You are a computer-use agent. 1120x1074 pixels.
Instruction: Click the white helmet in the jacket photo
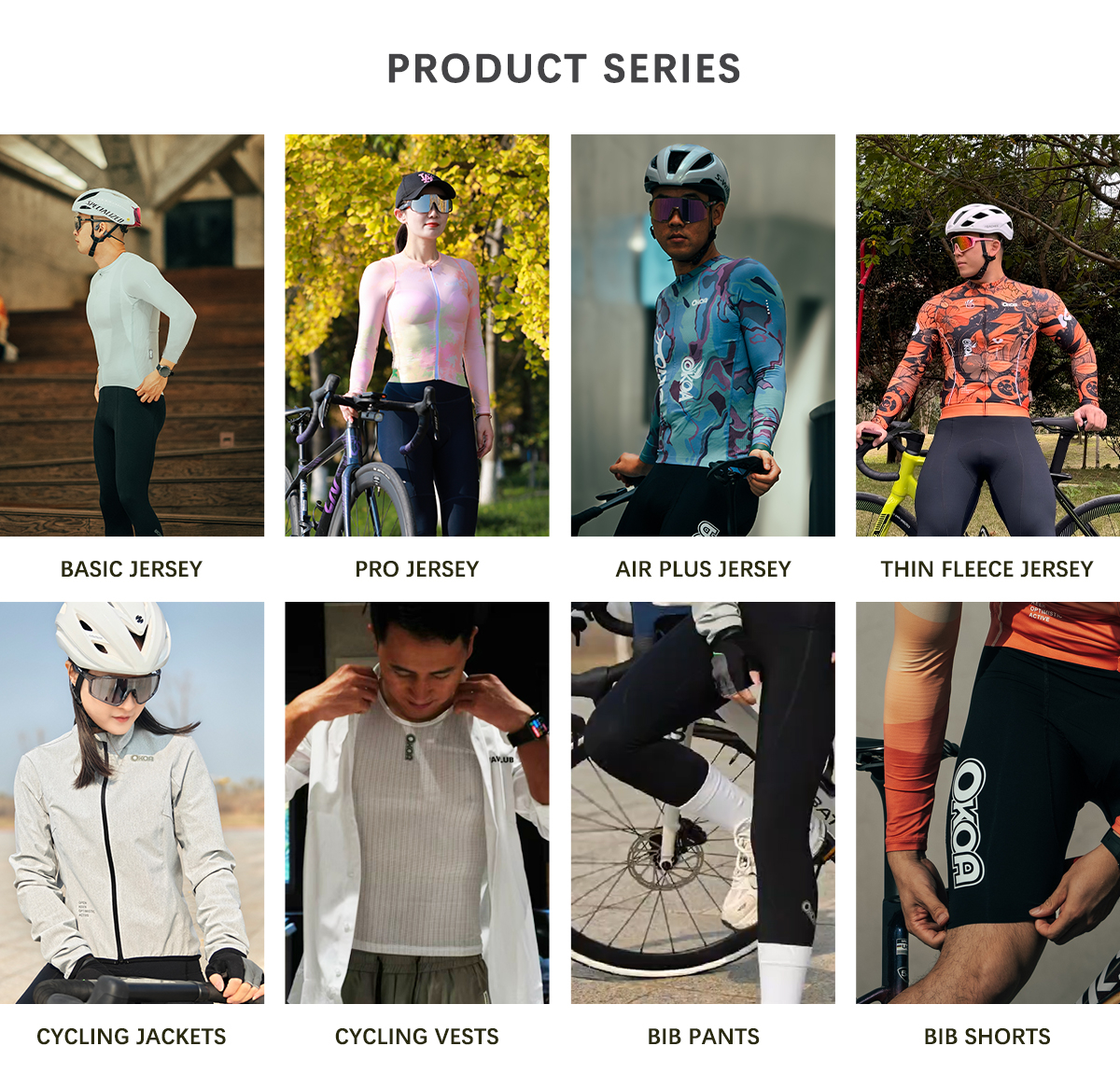(112, 637)
